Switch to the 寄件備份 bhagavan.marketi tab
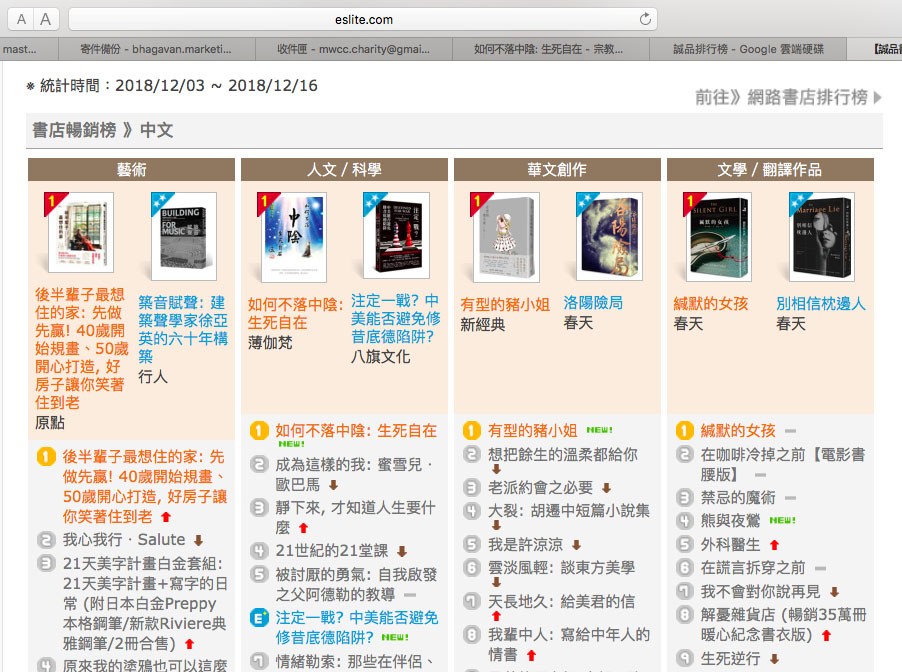Screen dimensions: 902x672 [x=156, y=49]
